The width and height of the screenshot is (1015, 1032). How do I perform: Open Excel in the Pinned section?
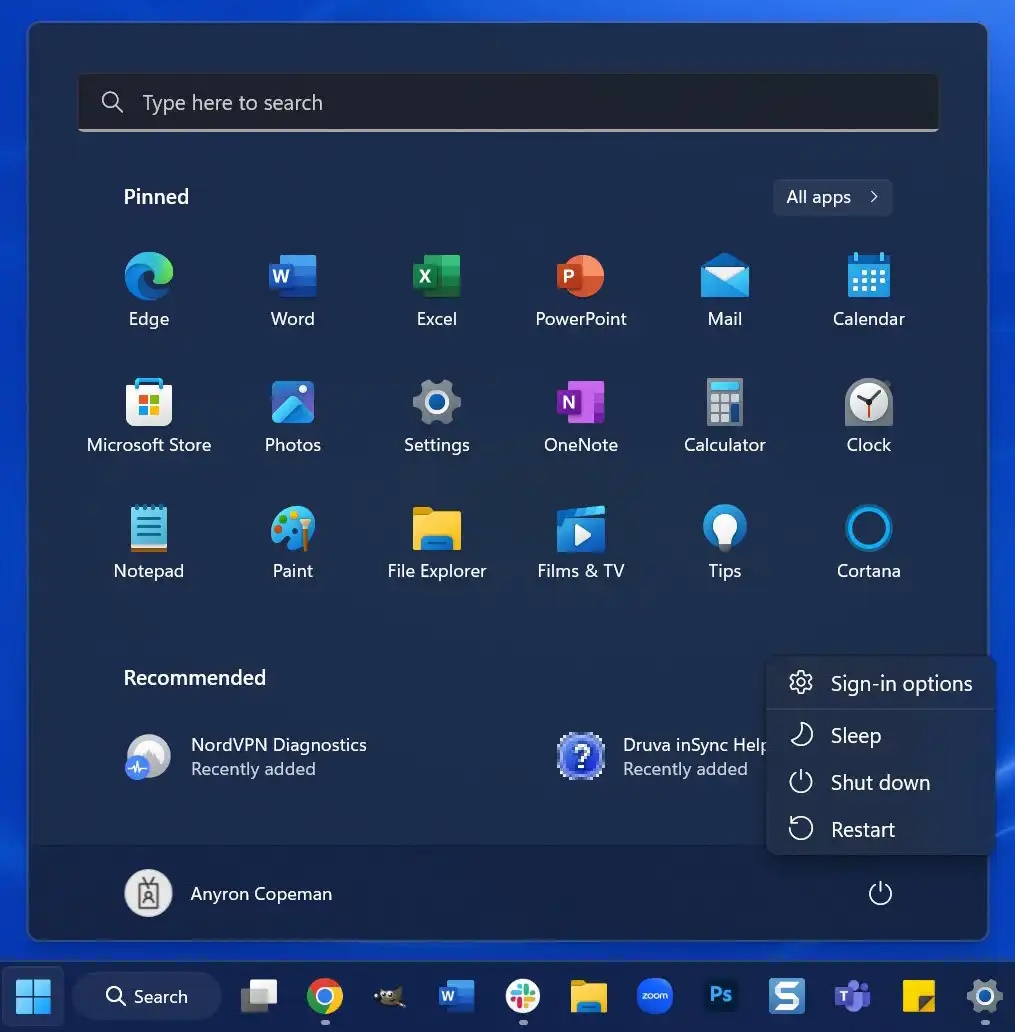(x=436, y=290)
